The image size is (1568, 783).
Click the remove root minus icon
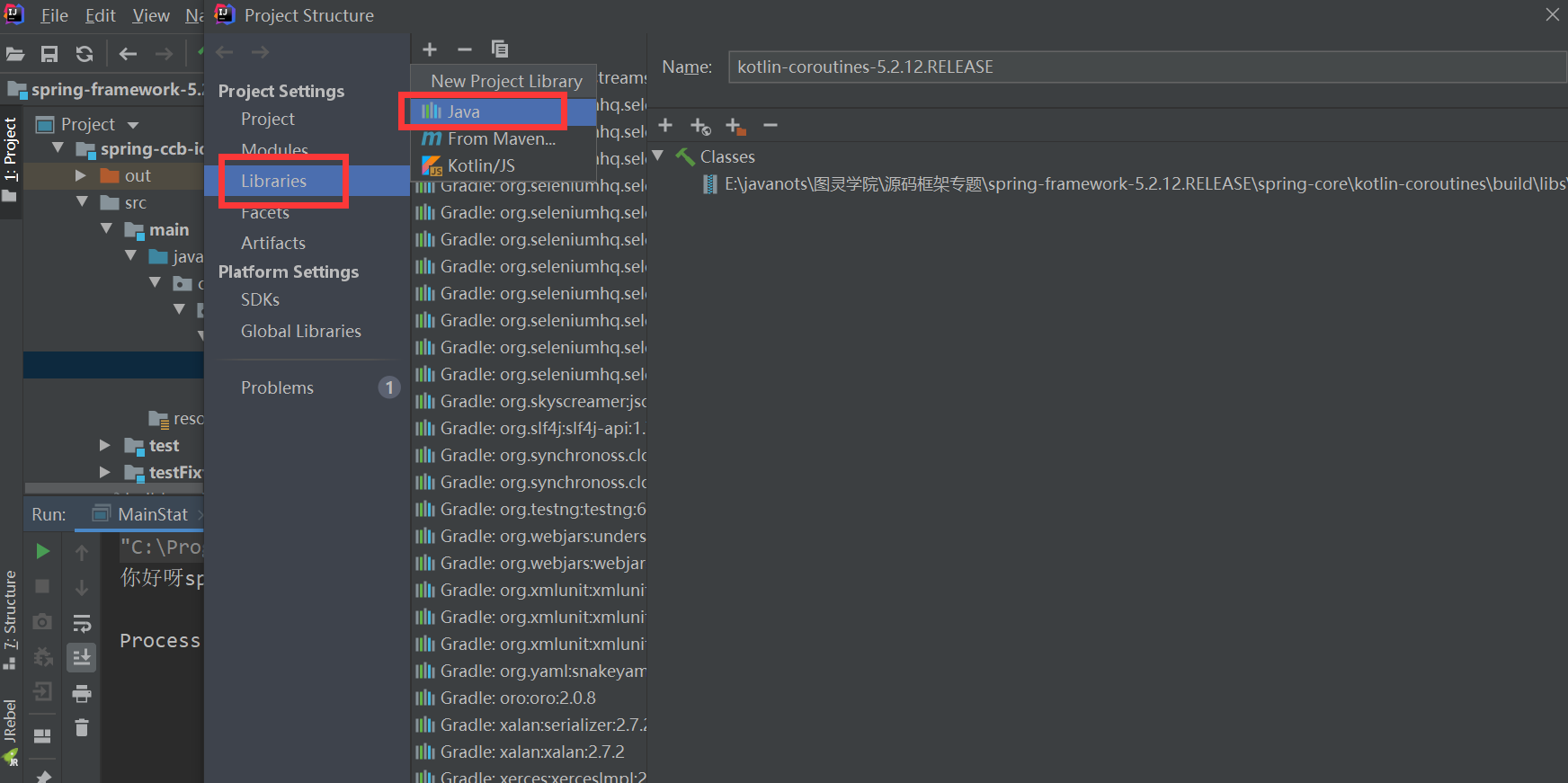[x=771, y=126]
